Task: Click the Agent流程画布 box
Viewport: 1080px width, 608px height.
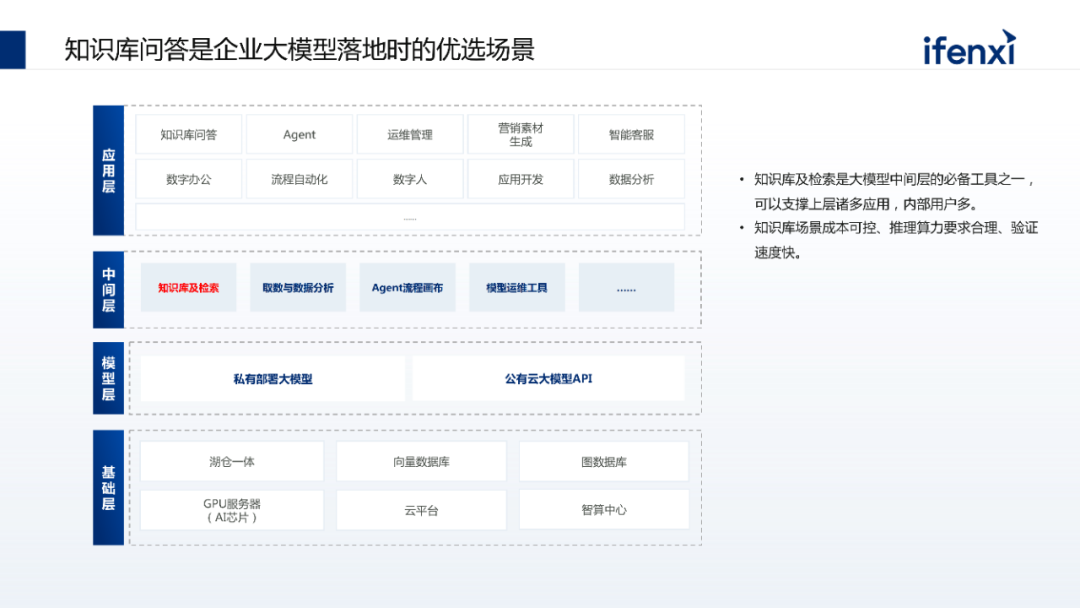Action: pos(407,288)
